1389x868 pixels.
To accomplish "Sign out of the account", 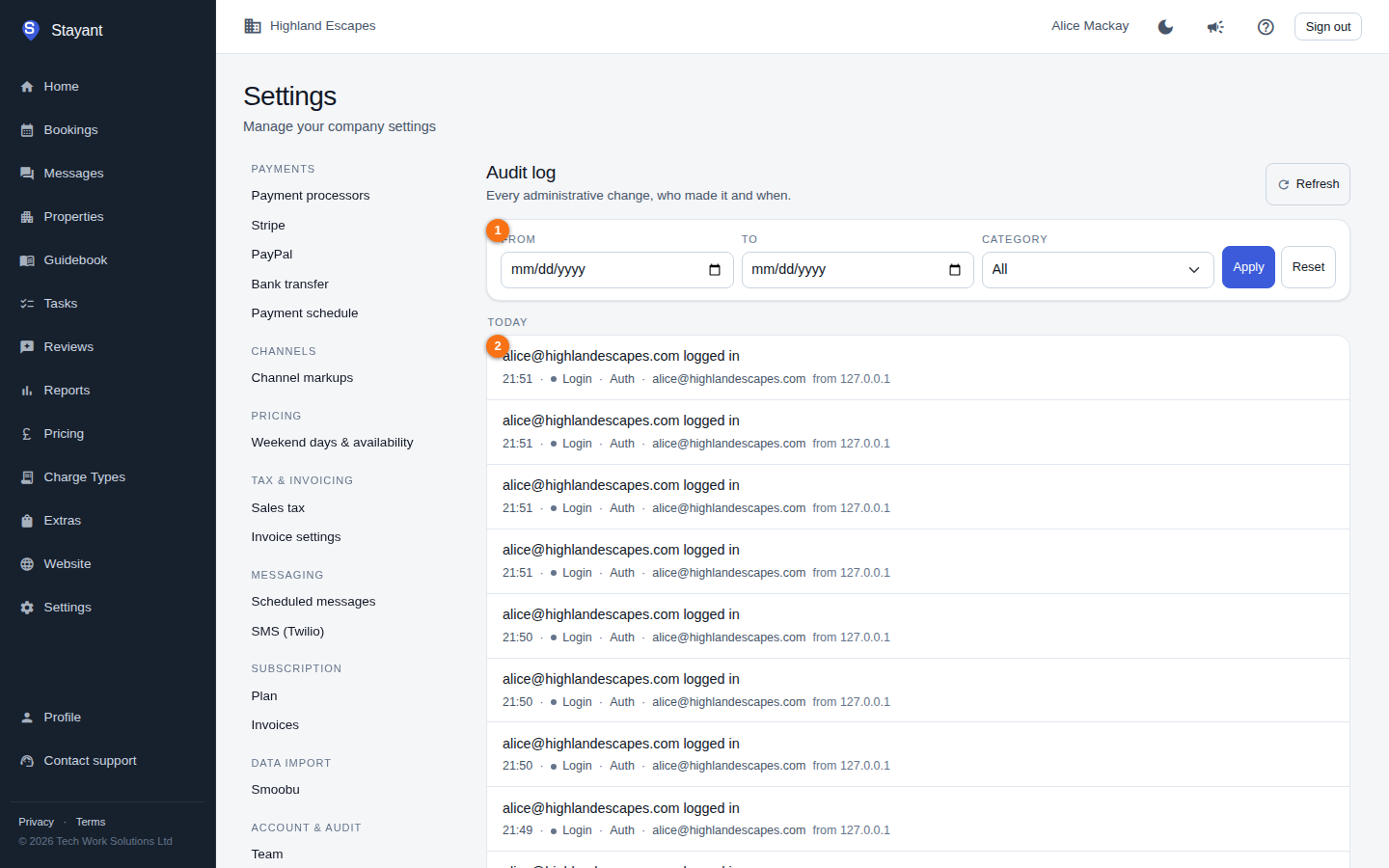I will 1328,27.
